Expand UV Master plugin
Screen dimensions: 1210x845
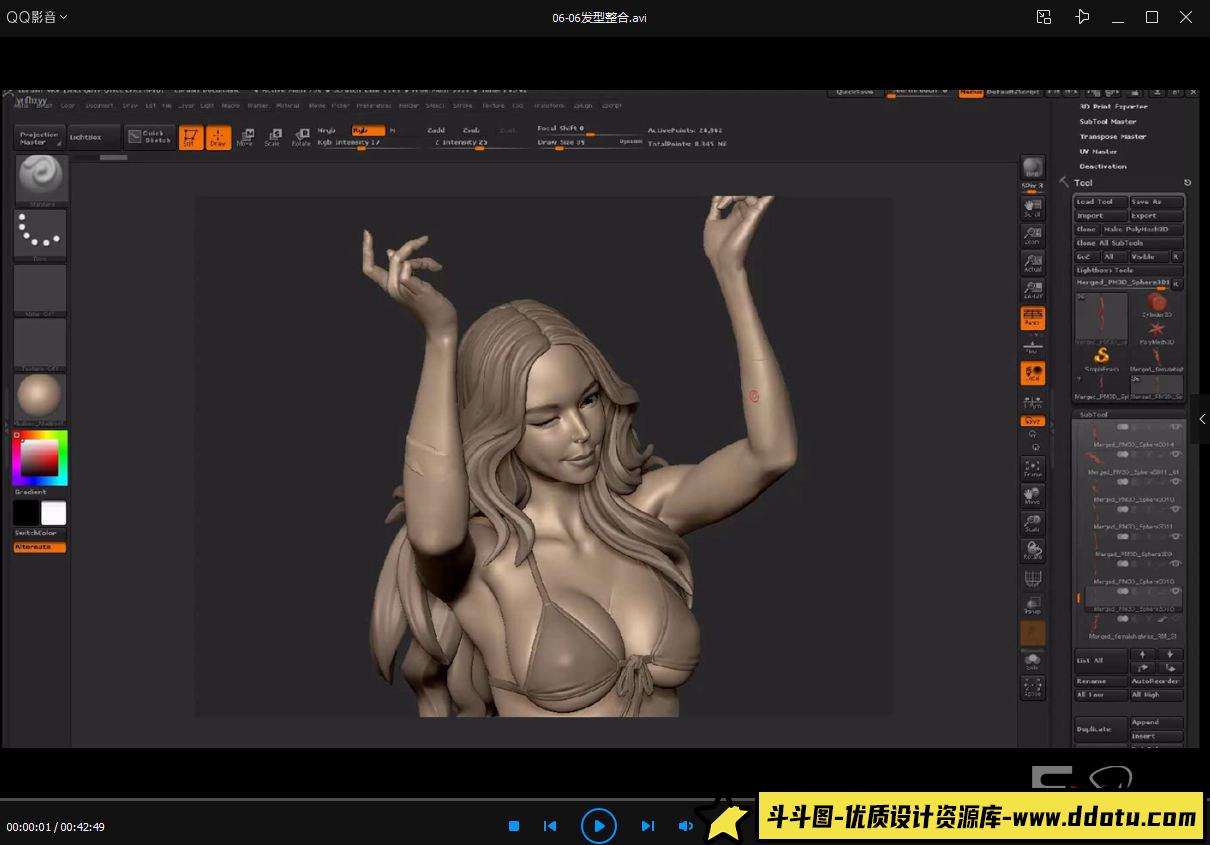[x=1098, y=151]
